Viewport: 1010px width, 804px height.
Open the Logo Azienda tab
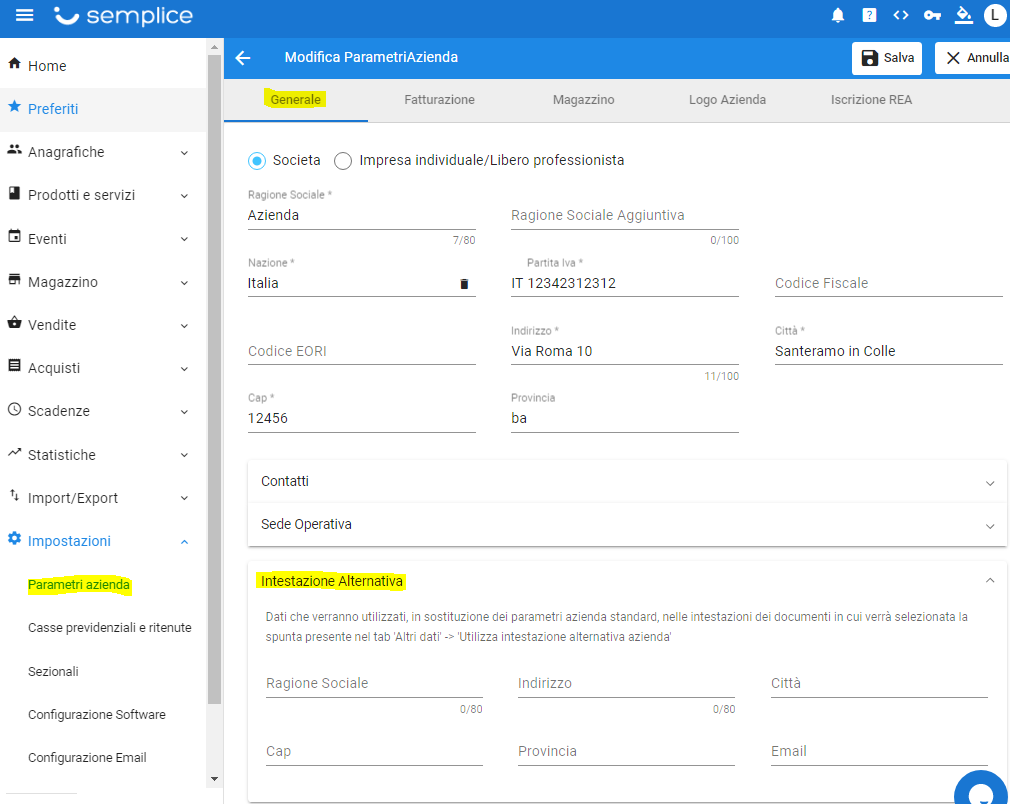(x=727, y=100)
